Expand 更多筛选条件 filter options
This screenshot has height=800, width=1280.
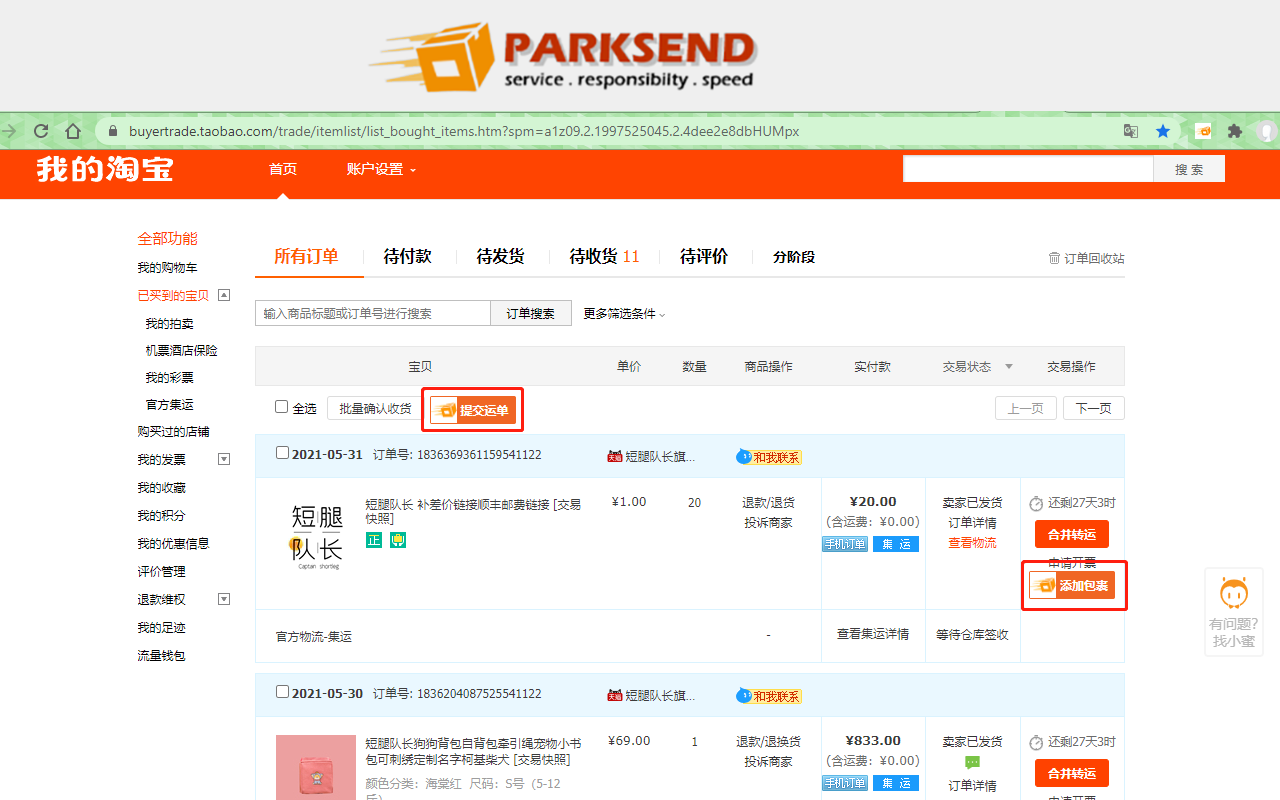624,313
